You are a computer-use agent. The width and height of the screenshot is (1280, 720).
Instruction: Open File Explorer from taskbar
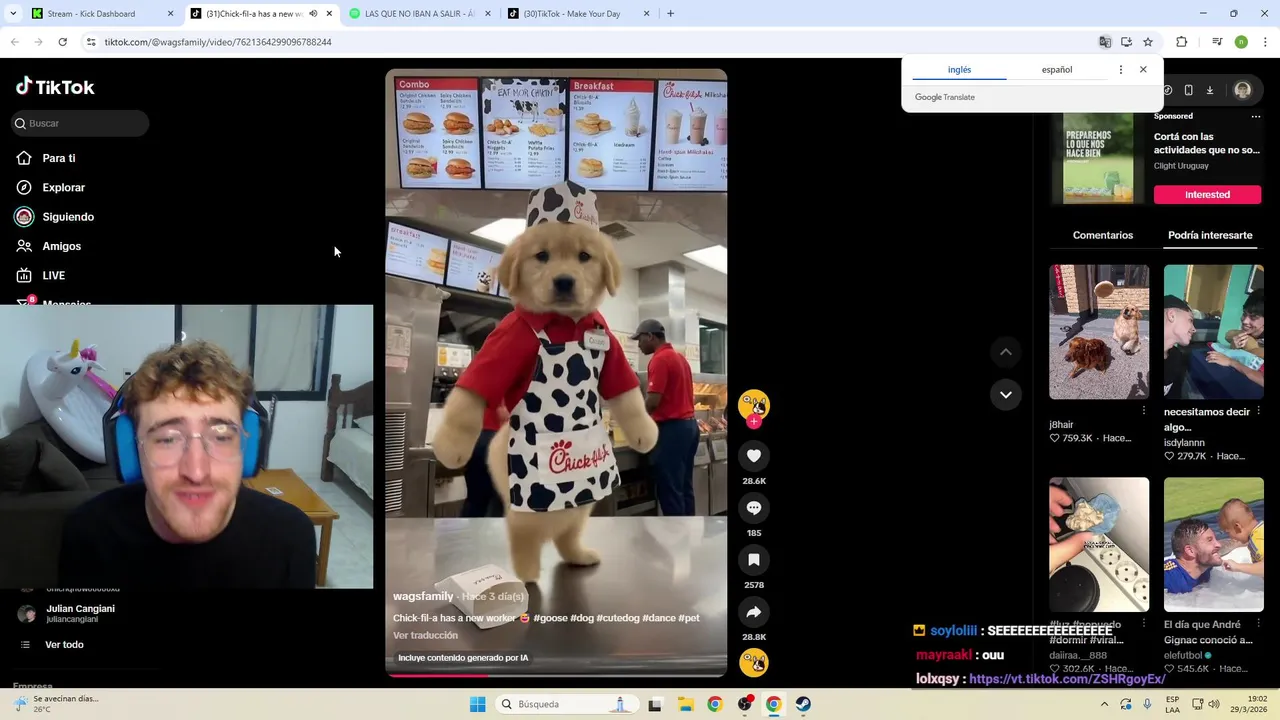tap(685, 704)
